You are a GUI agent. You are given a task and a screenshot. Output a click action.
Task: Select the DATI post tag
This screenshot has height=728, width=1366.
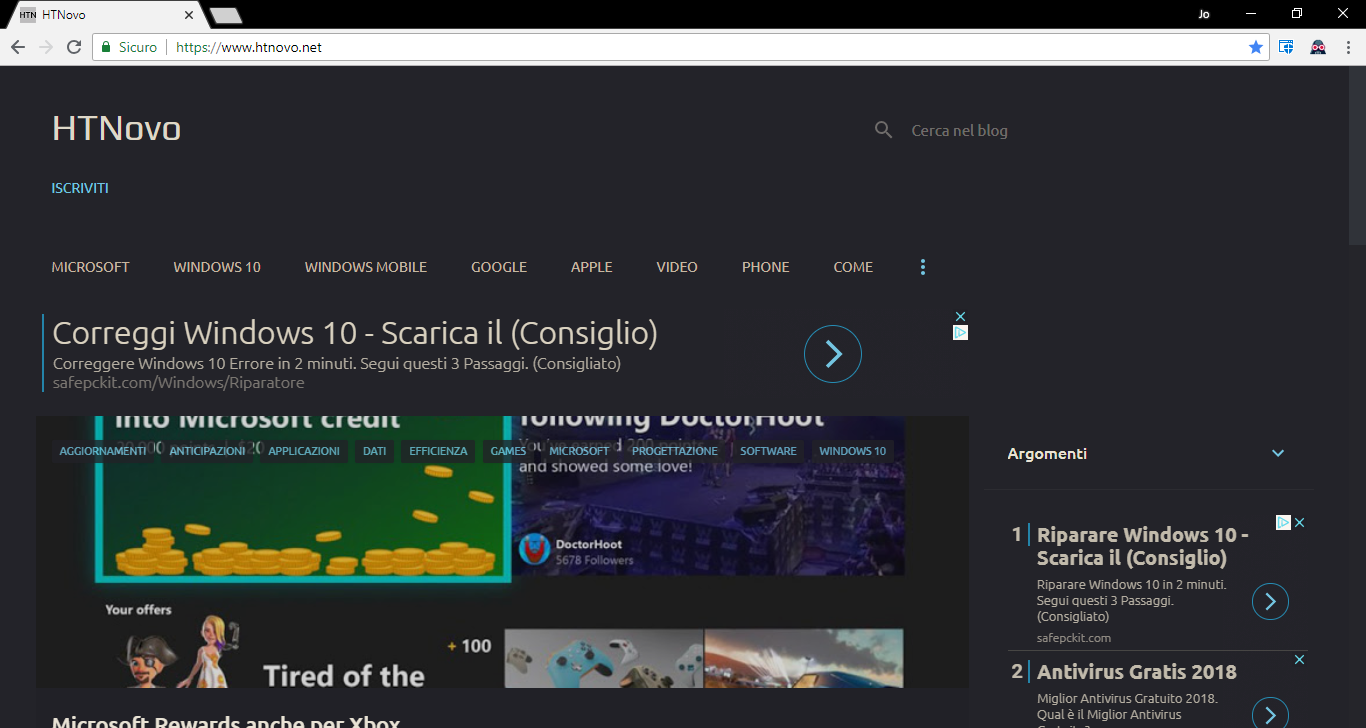pos(375,451)
